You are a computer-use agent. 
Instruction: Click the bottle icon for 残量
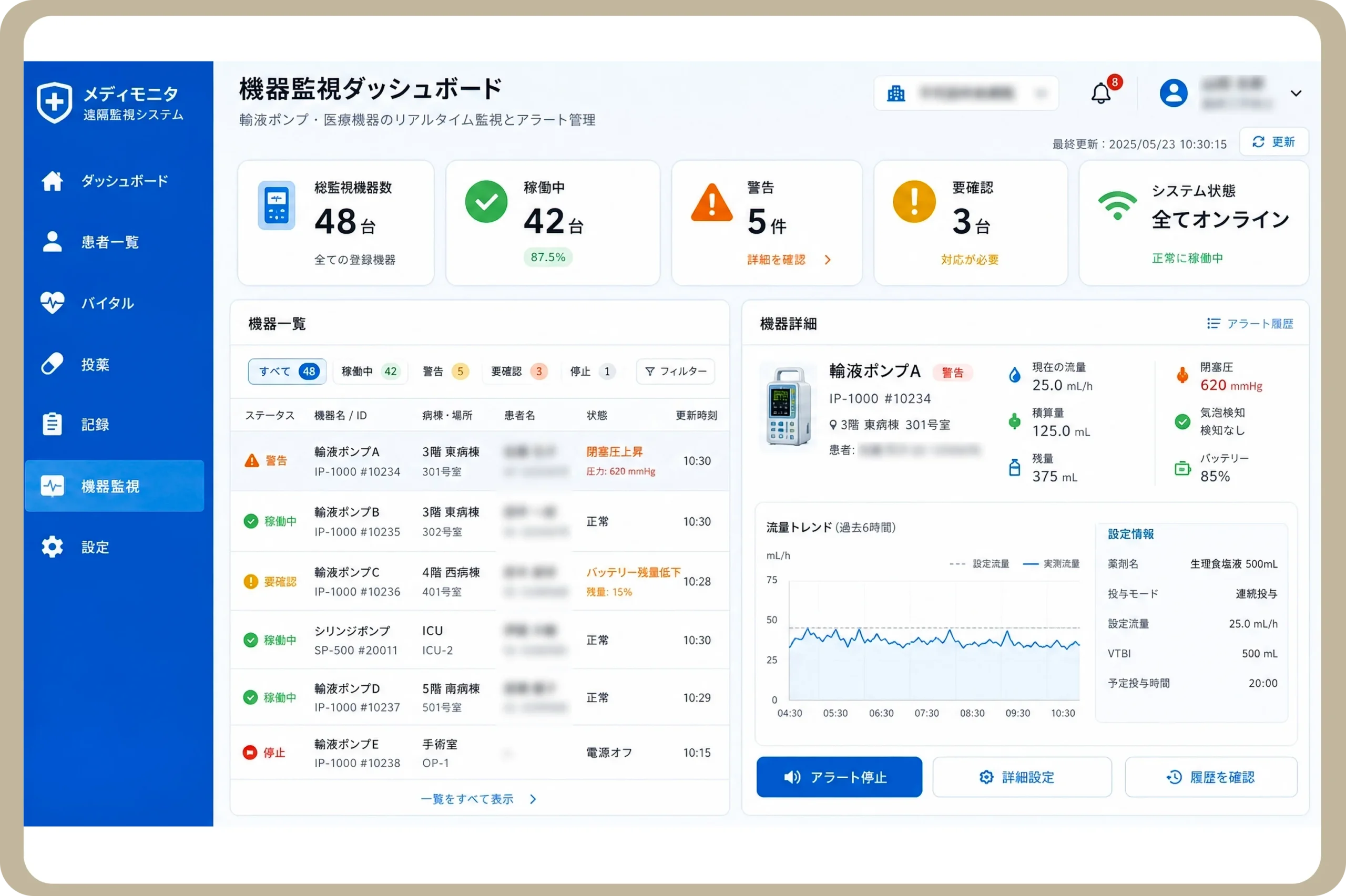[1015, 467]
